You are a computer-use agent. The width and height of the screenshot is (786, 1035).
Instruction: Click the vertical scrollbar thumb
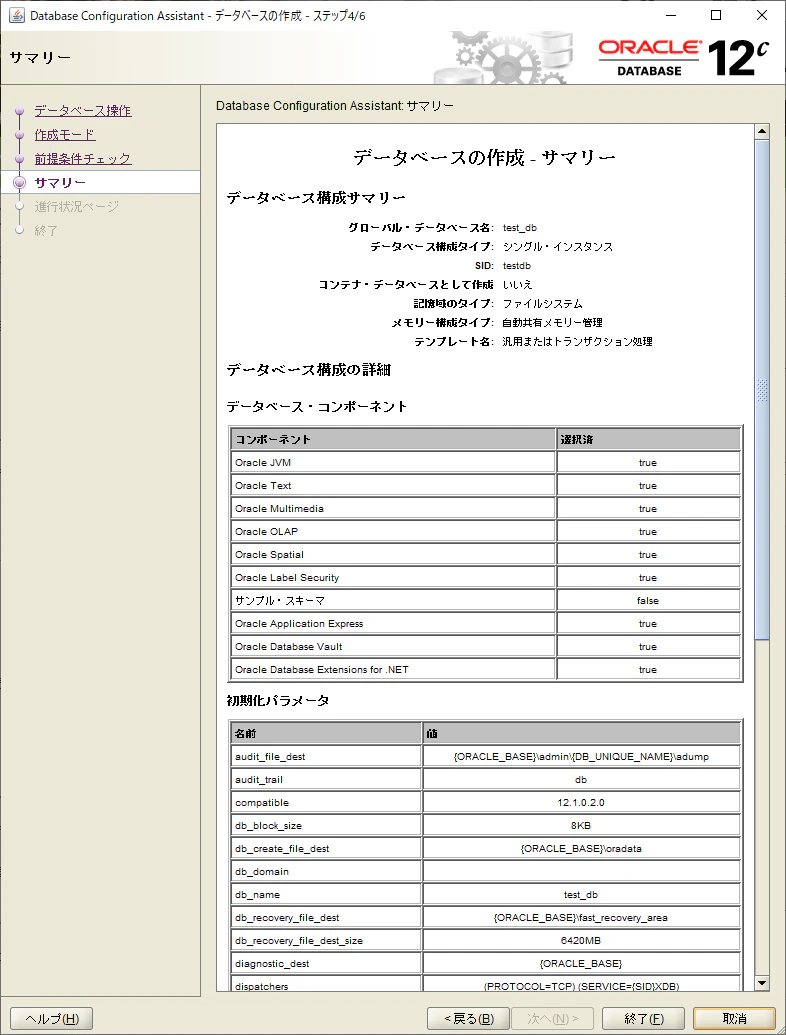[762, 389]
